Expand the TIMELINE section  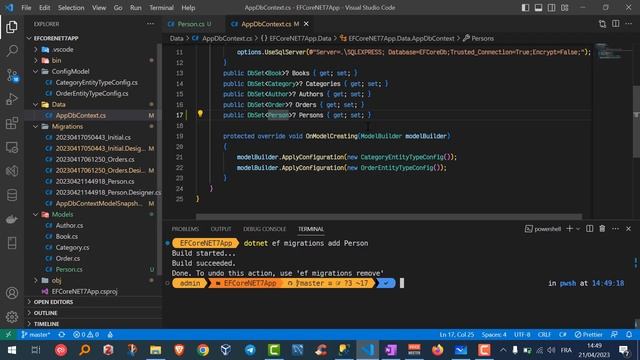(x=47, y=324)
